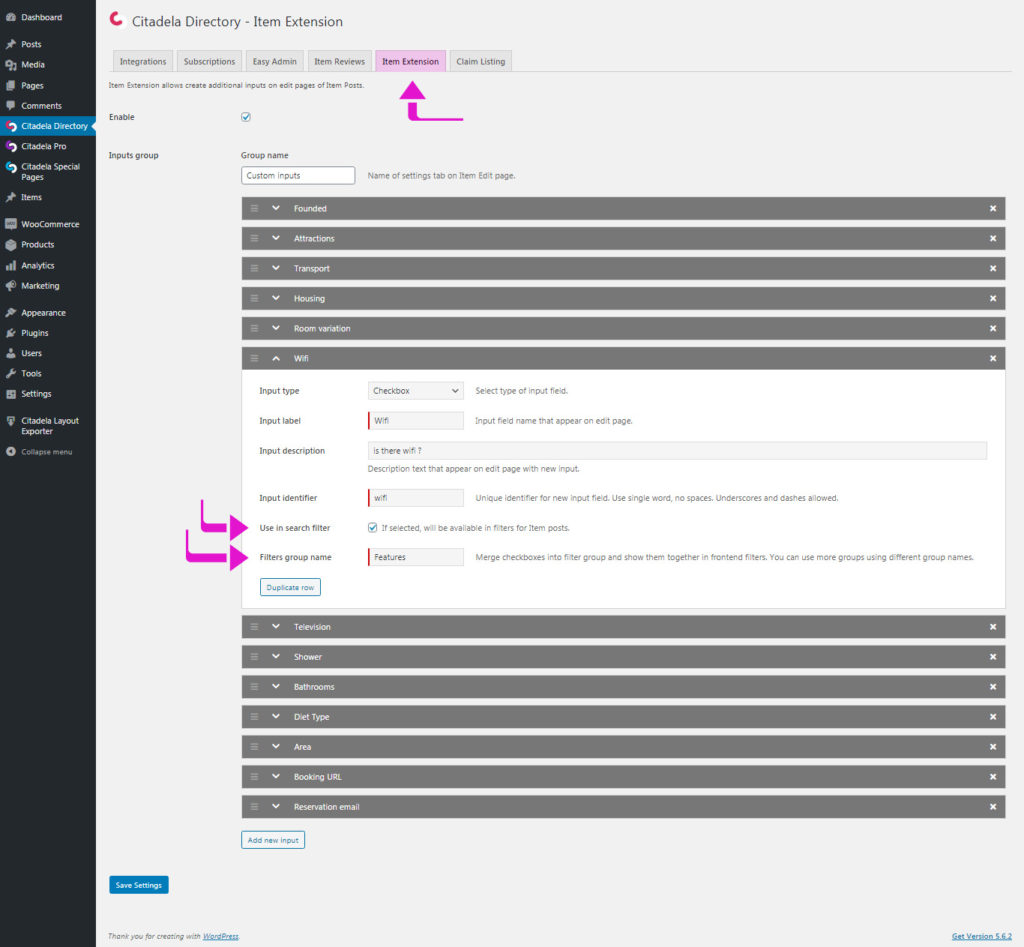This screenshot has width=1024, height=947.
Task: Remove the Shower input row
Action: point(993,657)
